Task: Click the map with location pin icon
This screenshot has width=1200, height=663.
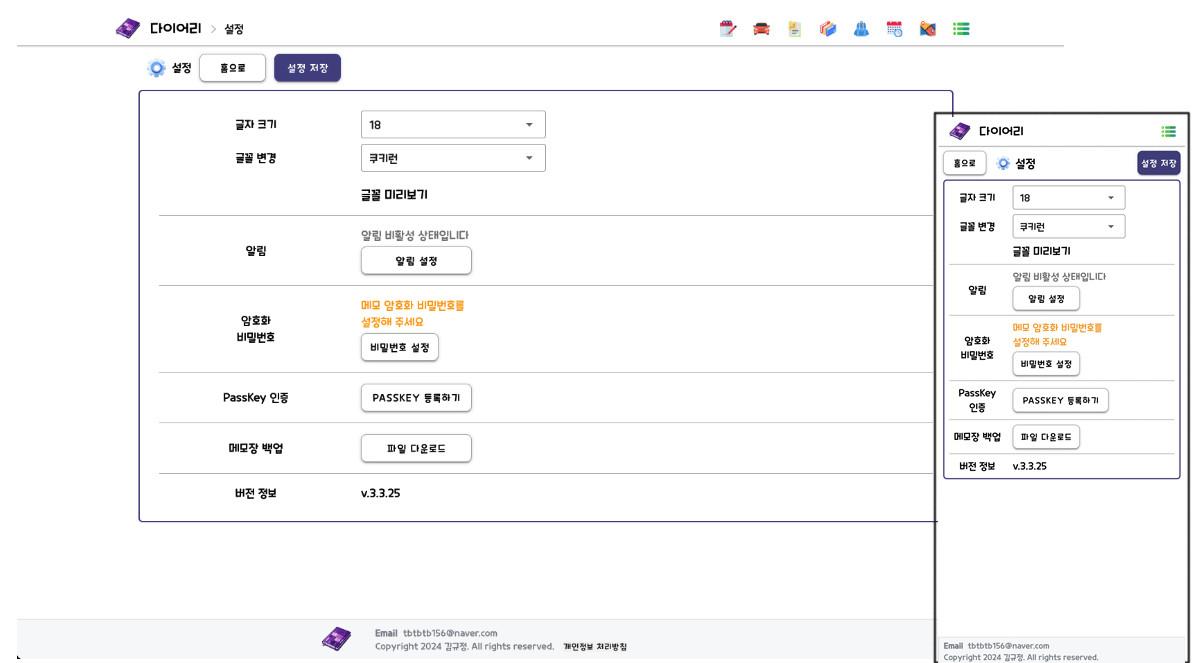Action: 927,29
